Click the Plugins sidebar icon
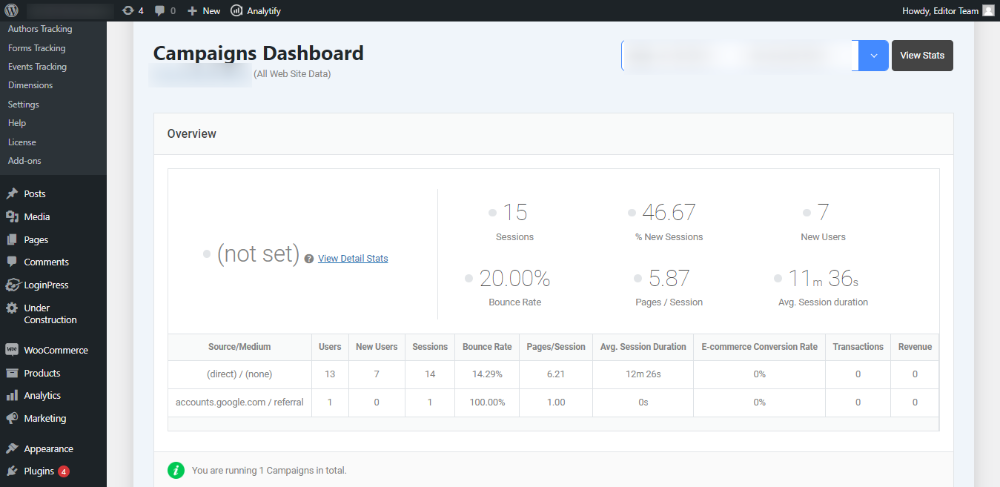1000x487 pixels. coord(12,470)
